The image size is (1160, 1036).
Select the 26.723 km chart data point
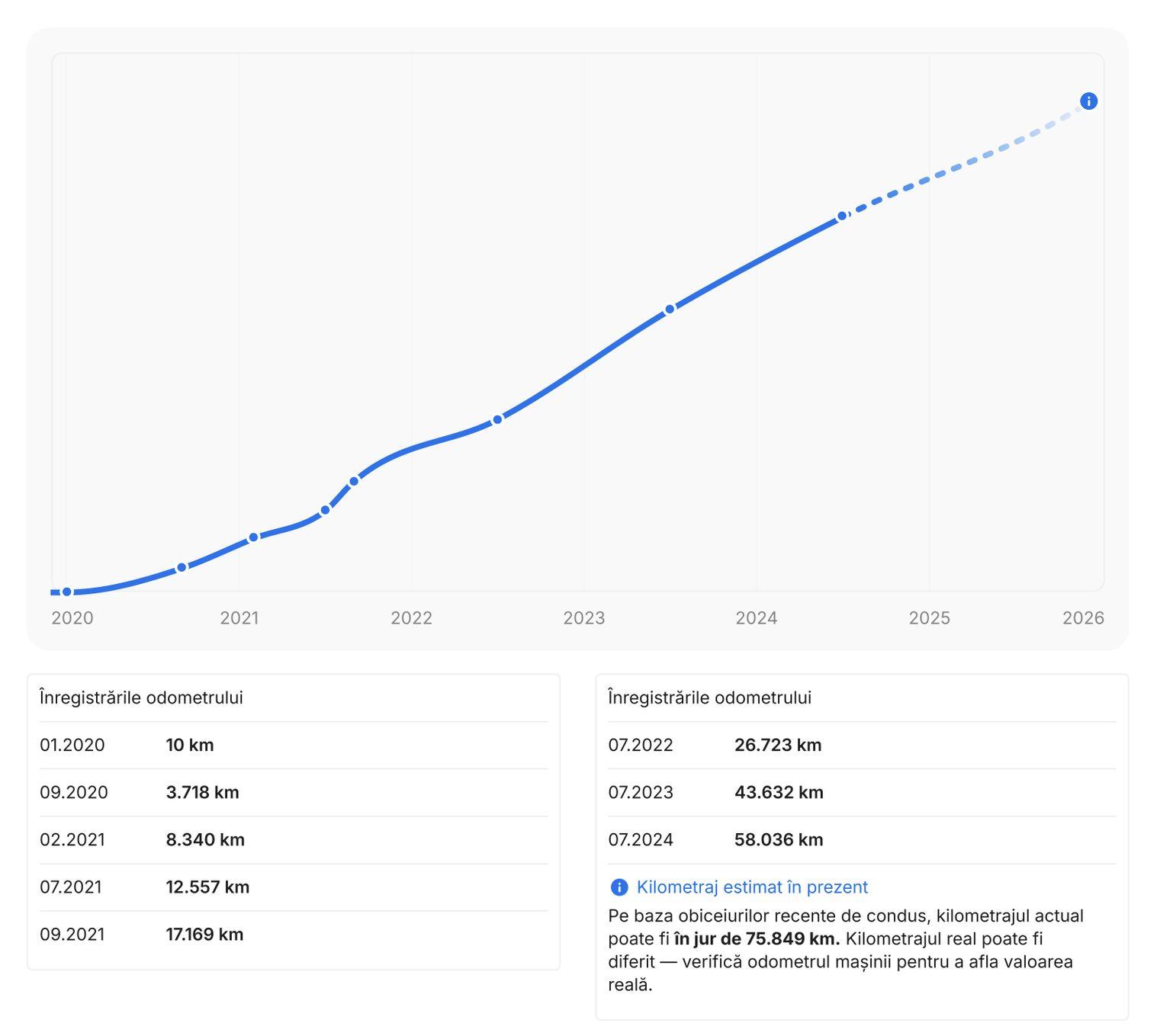(497, 419)
